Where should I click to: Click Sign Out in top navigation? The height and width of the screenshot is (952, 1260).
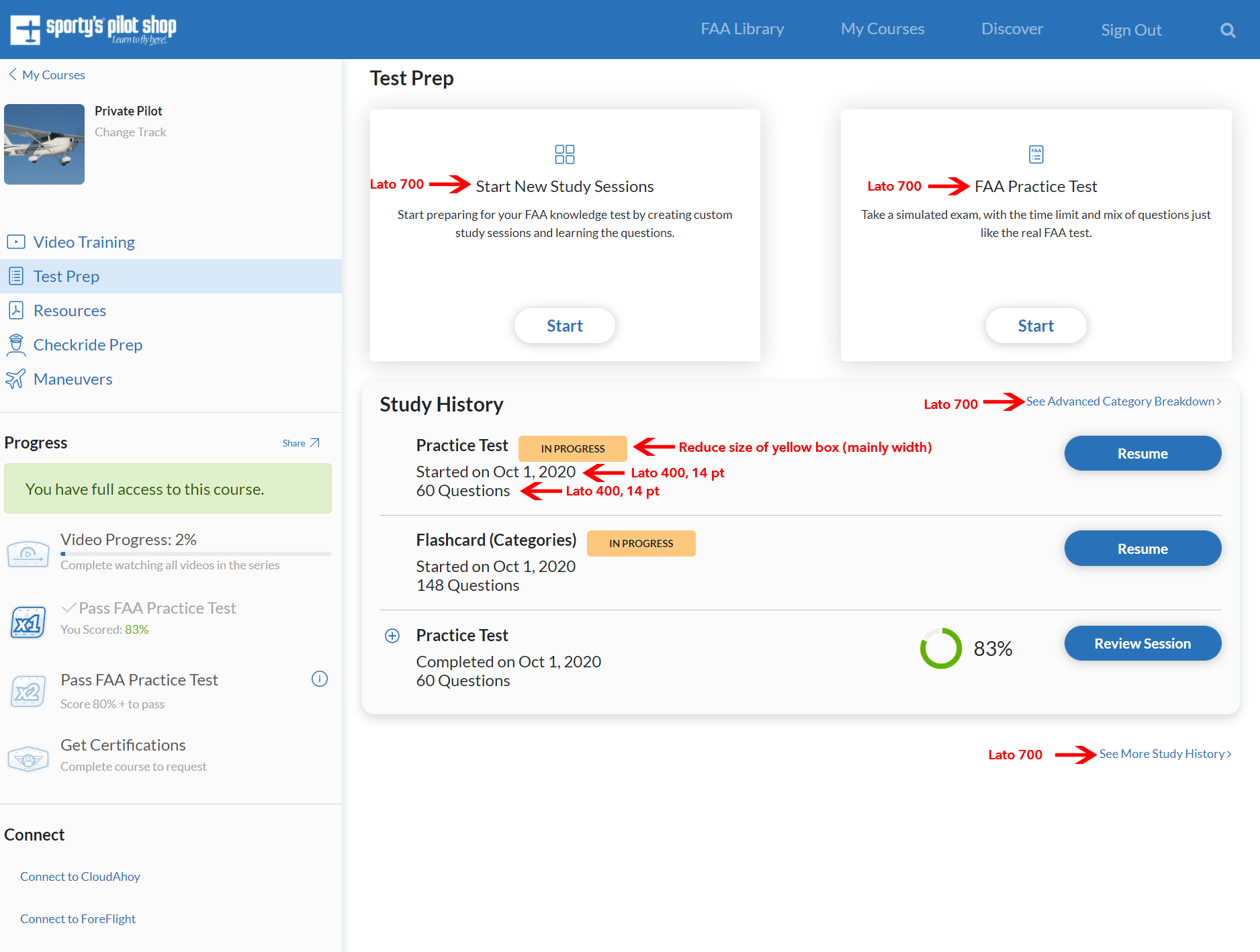click(1131, 30)
